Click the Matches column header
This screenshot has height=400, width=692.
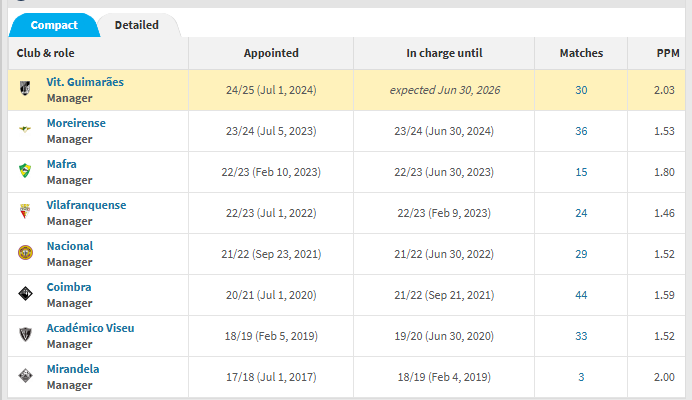click(x=581, y=53)
